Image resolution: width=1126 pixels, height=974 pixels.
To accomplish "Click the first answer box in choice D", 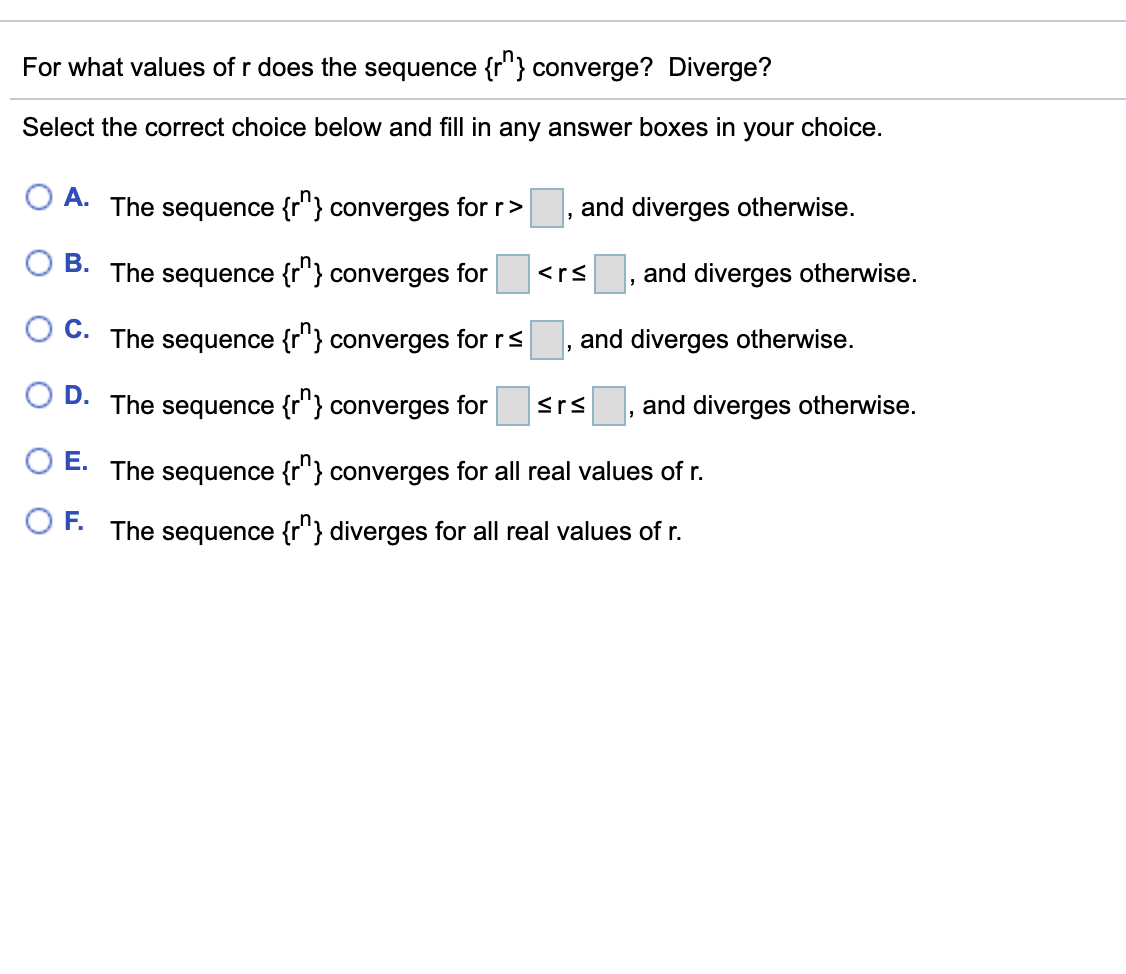I will click(x=511, y=406).
